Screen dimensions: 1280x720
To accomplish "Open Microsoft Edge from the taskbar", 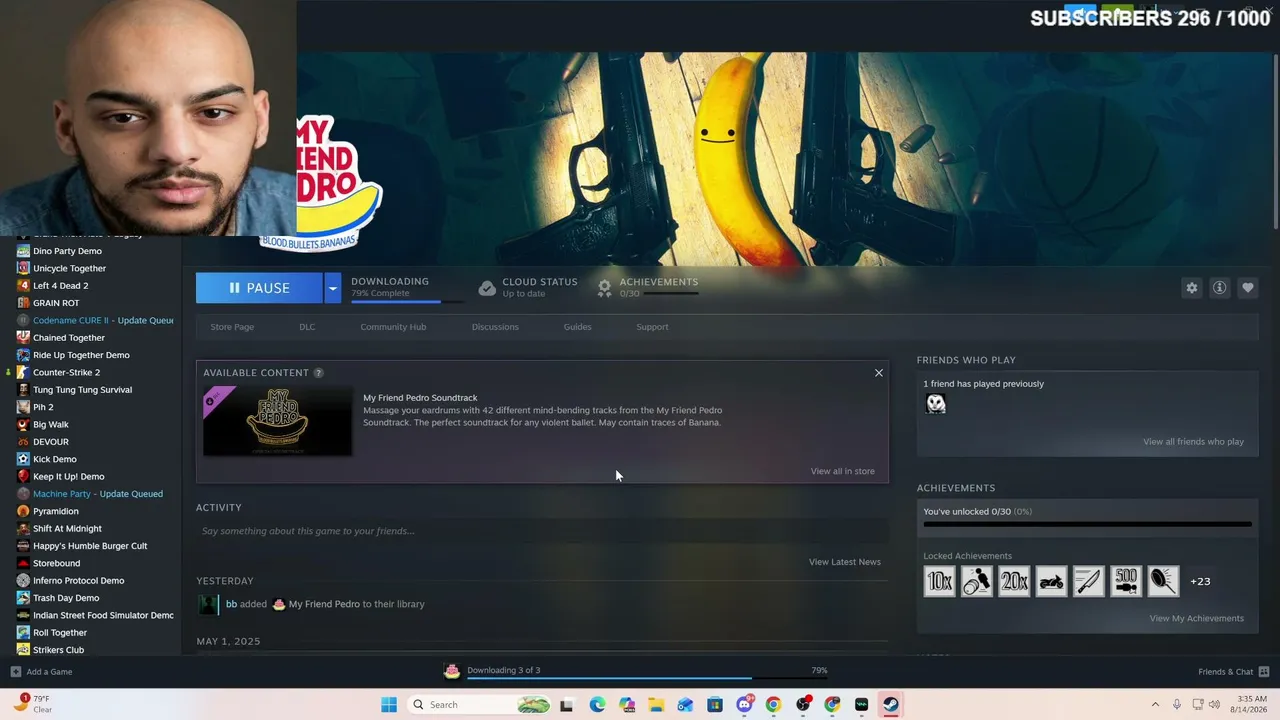I will 597,705.
